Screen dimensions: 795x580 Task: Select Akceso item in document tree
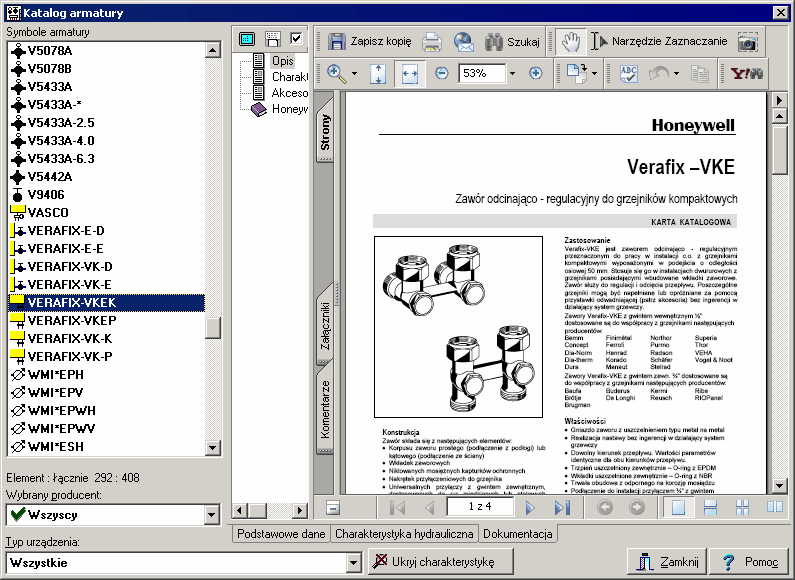290,93
